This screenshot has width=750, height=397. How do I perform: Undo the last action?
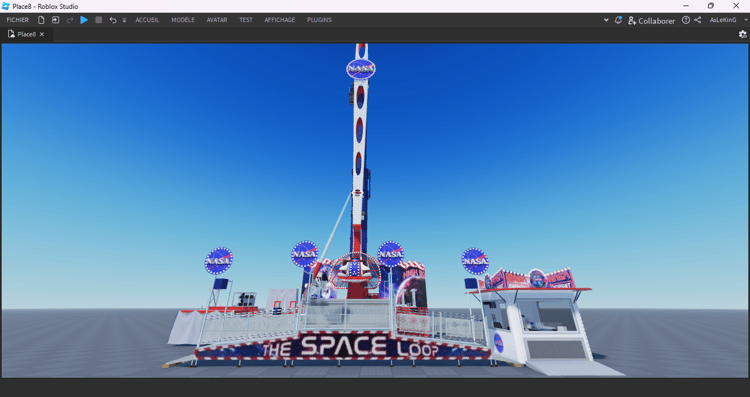113,20
